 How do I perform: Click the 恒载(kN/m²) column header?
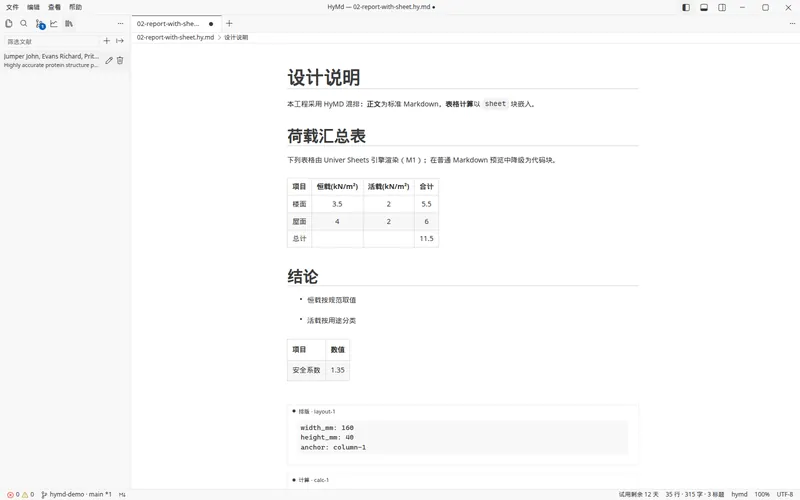click(x=337, y=186)
